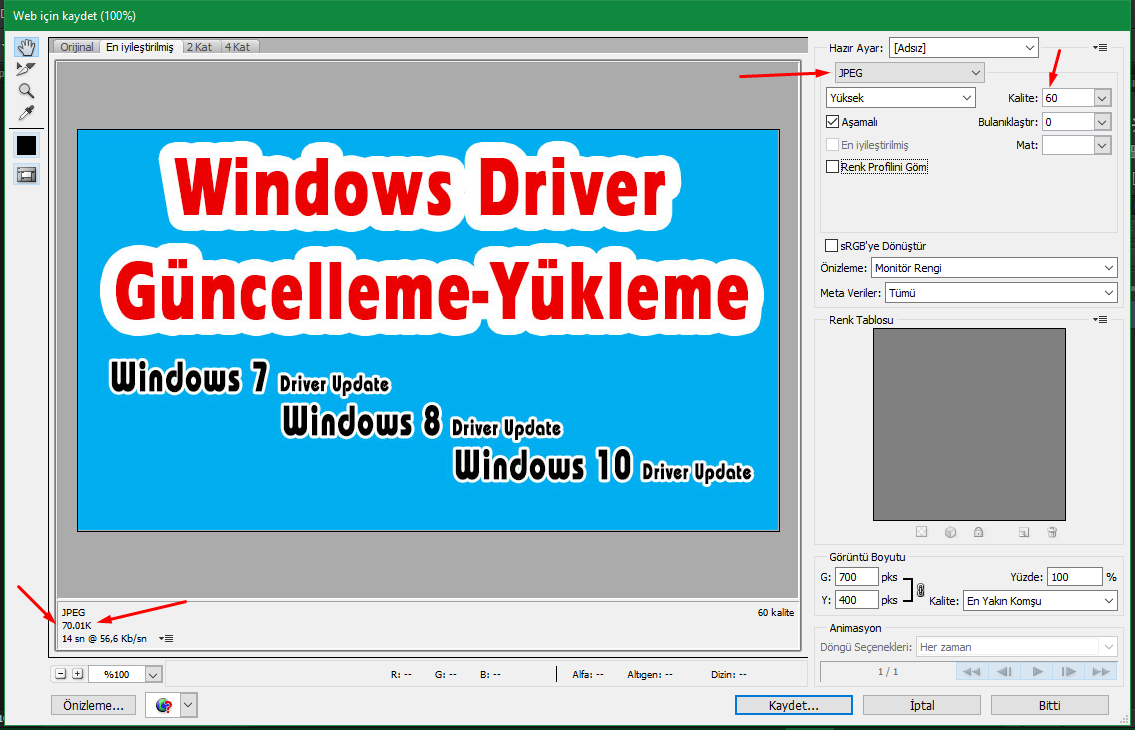Toggle the En iyileştirilmiş checkbox
Screen dimensions: 1135x730
(x=832, y=144)
